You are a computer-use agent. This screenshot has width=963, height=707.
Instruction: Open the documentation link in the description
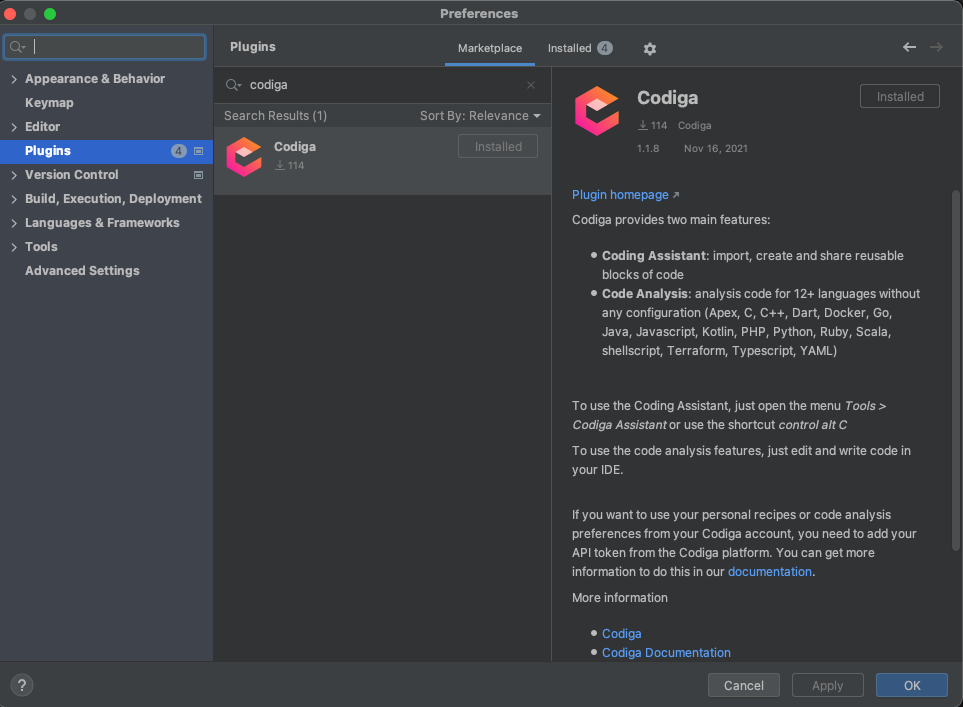click(x=770, y=572)
